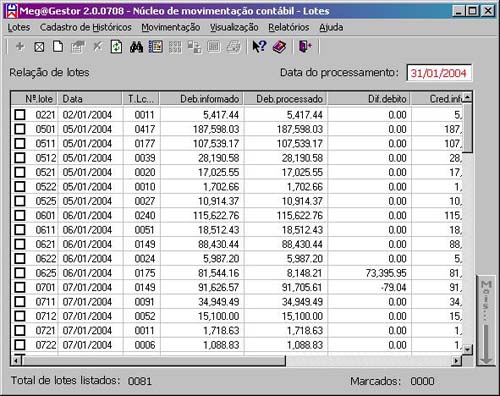The image size is (500, 396).
Task: Click the exit door icon
Action: coord(305,47)
